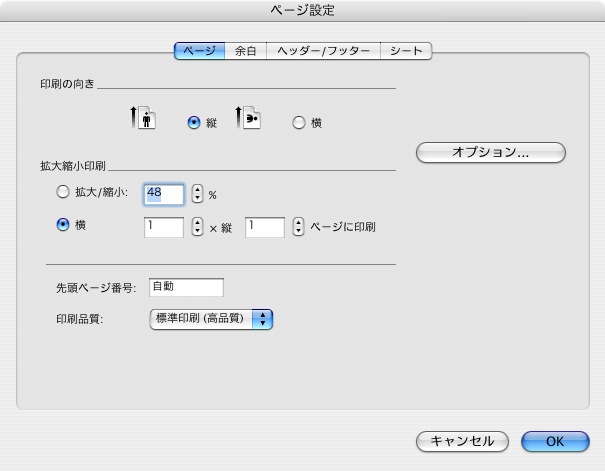Viewport: 605px width, 471px height.
Task: Select the 横 fit-to-pages radio button
Action: pyautogui.click(x=64, y=226)
